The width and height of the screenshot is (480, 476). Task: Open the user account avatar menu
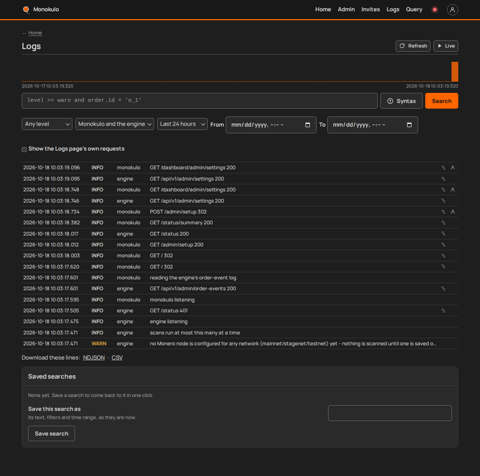point(452,10)
